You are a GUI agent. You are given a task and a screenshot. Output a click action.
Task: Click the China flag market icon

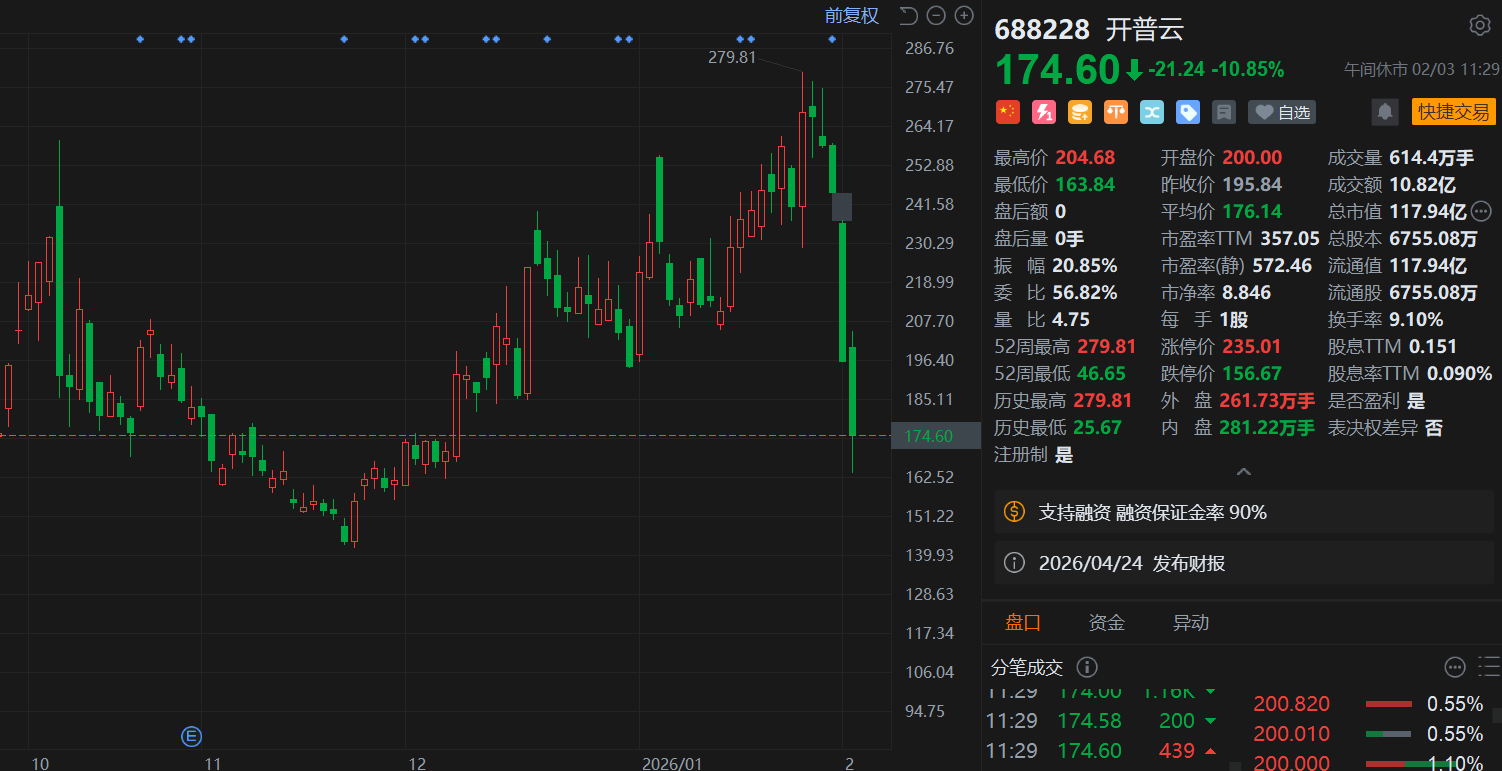coord(1007,112)
